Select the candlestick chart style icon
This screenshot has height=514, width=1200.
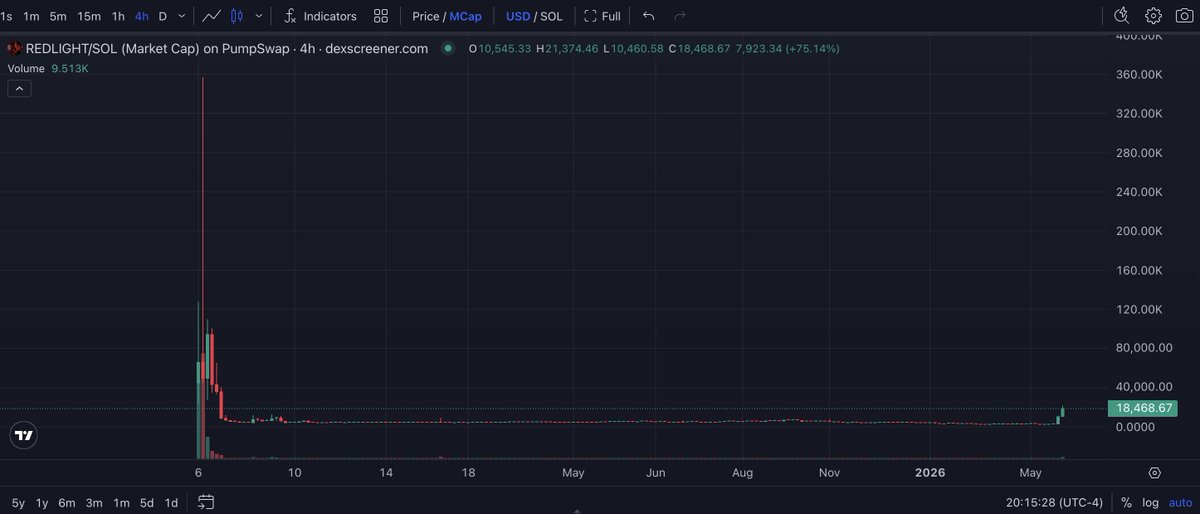click(x=237, y=16)
